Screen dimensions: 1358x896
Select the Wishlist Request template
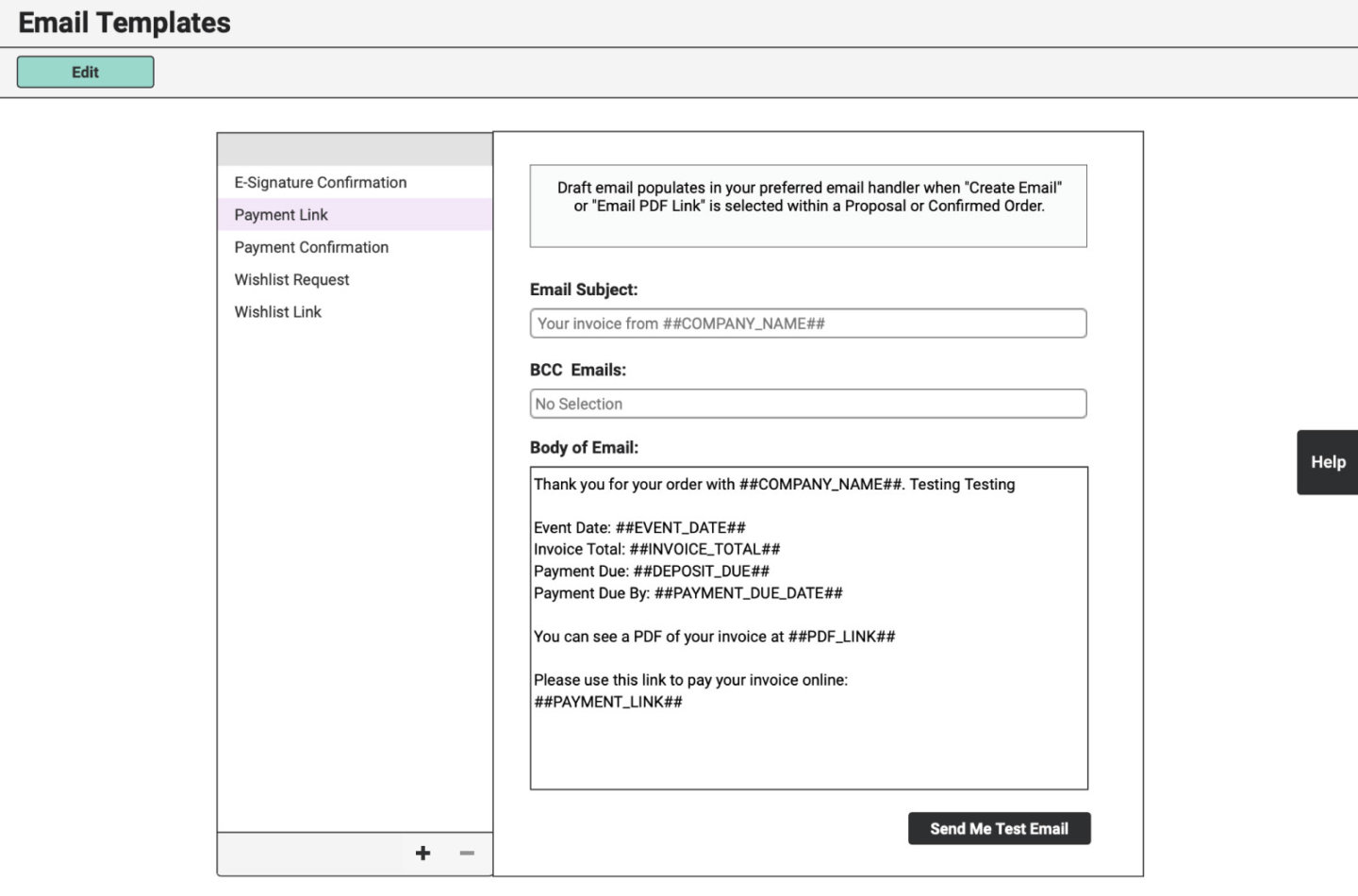click(291, 279)
